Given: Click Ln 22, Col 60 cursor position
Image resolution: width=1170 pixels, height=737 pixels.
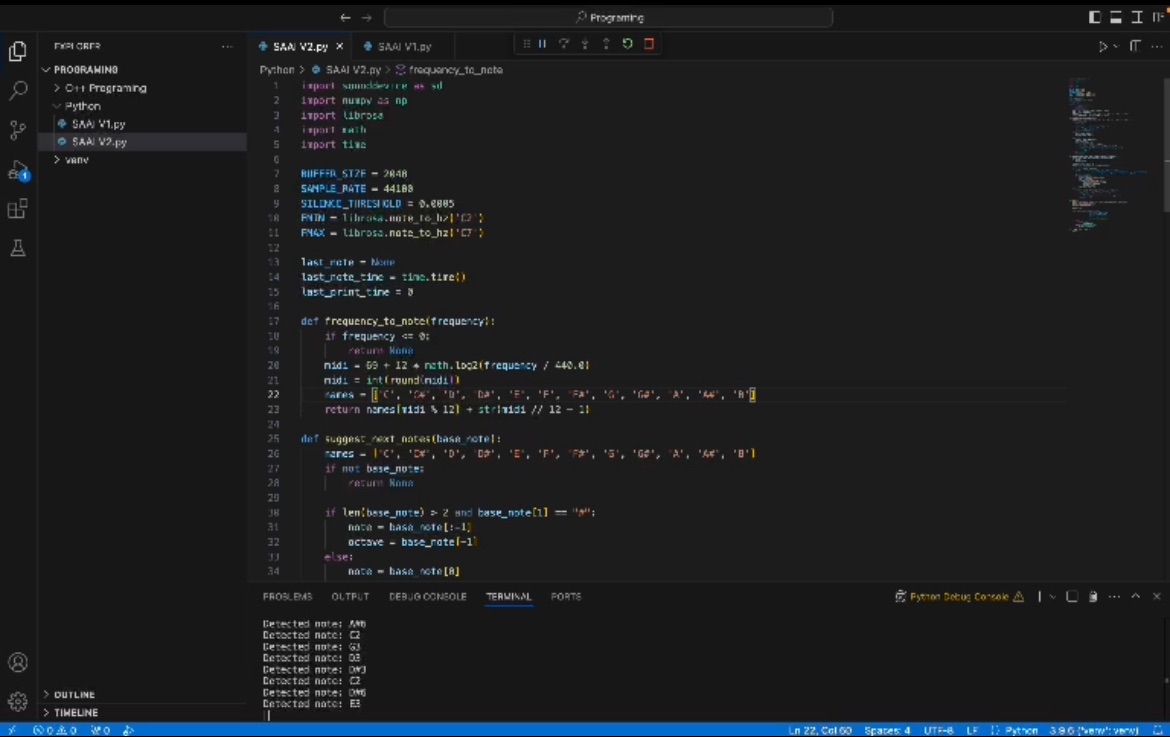Looking at the screenshot, I should point(819,730).
